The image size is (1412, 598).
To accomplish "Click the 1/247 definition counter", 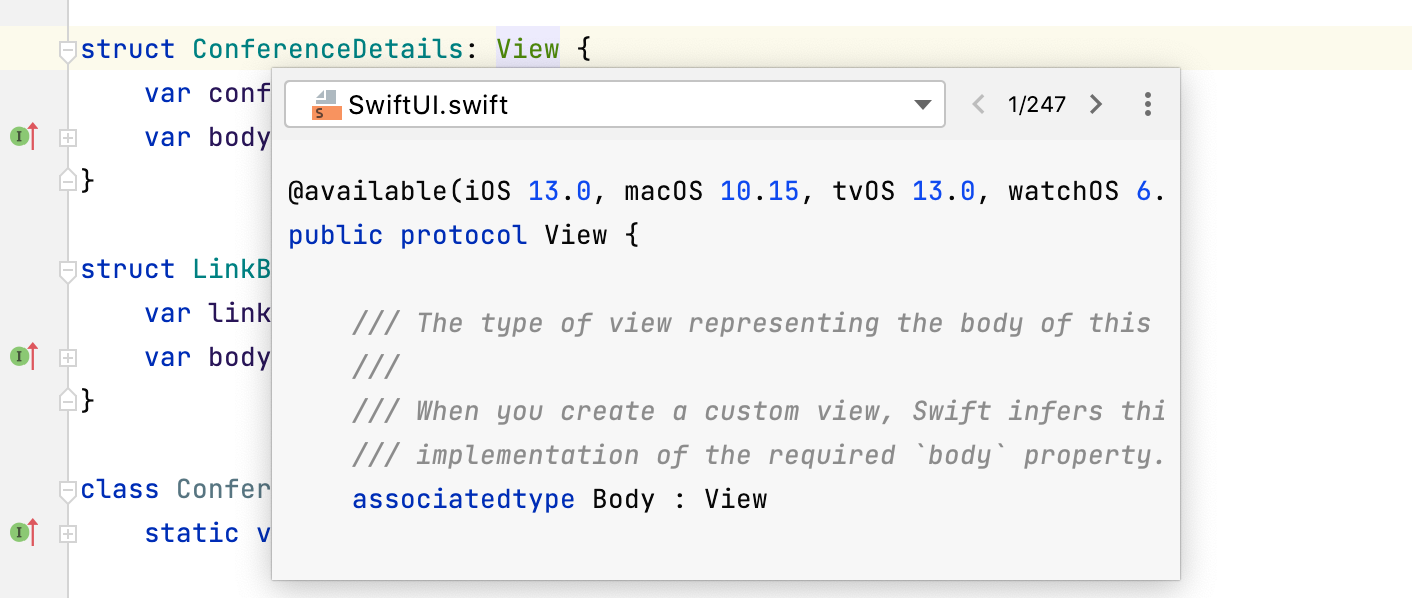I will (x=1037, y=104).
